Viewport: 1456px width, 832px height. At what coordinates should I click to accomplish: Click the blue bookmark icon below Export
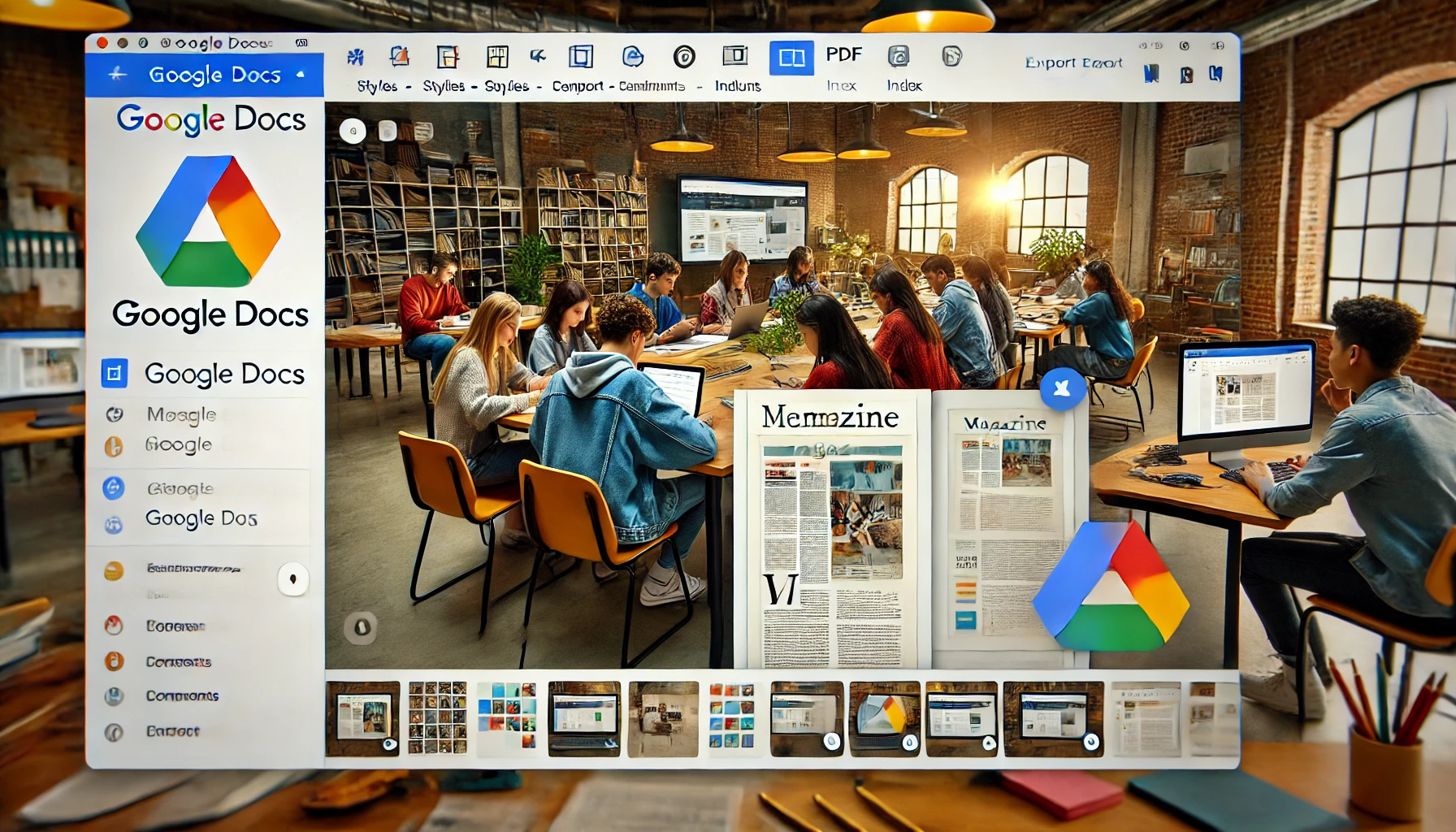pos(1151,75)
